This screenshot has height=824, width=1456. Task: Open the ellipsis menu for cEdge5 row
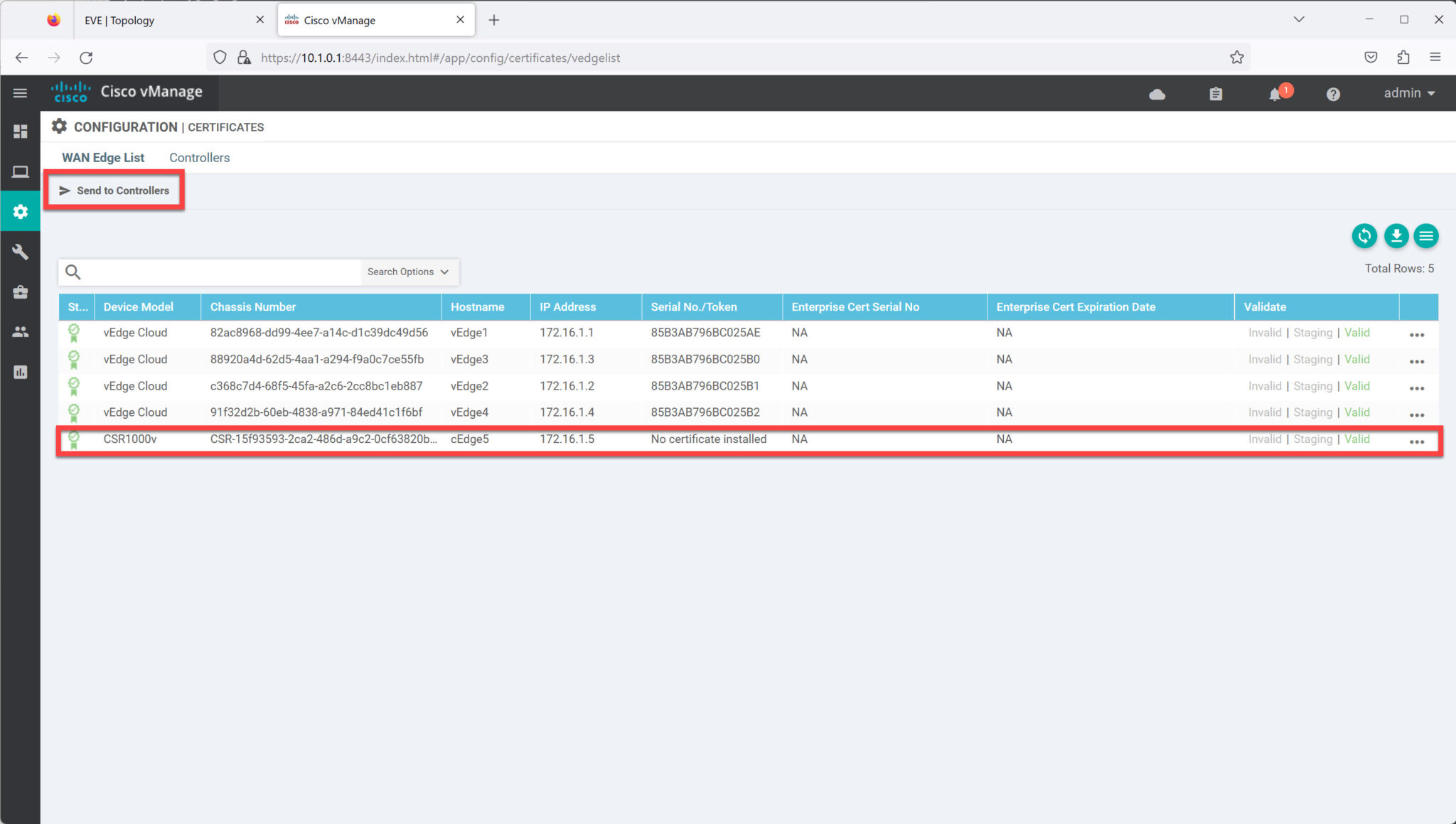pos(1417,441)
